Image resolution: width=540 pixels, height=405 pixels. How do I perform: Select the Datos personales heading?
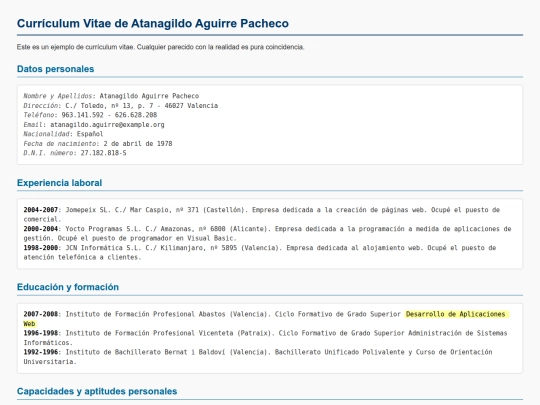(55, 69)
